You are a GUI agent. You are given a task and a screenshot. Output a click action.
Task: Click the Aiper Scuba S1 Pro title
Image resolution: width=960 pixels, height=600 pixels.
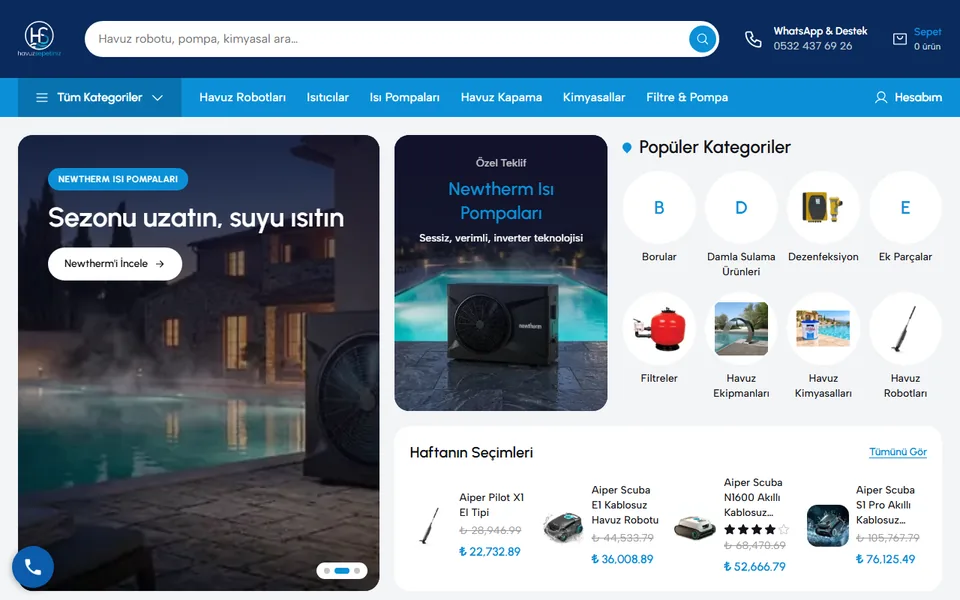tap(885, 505)
